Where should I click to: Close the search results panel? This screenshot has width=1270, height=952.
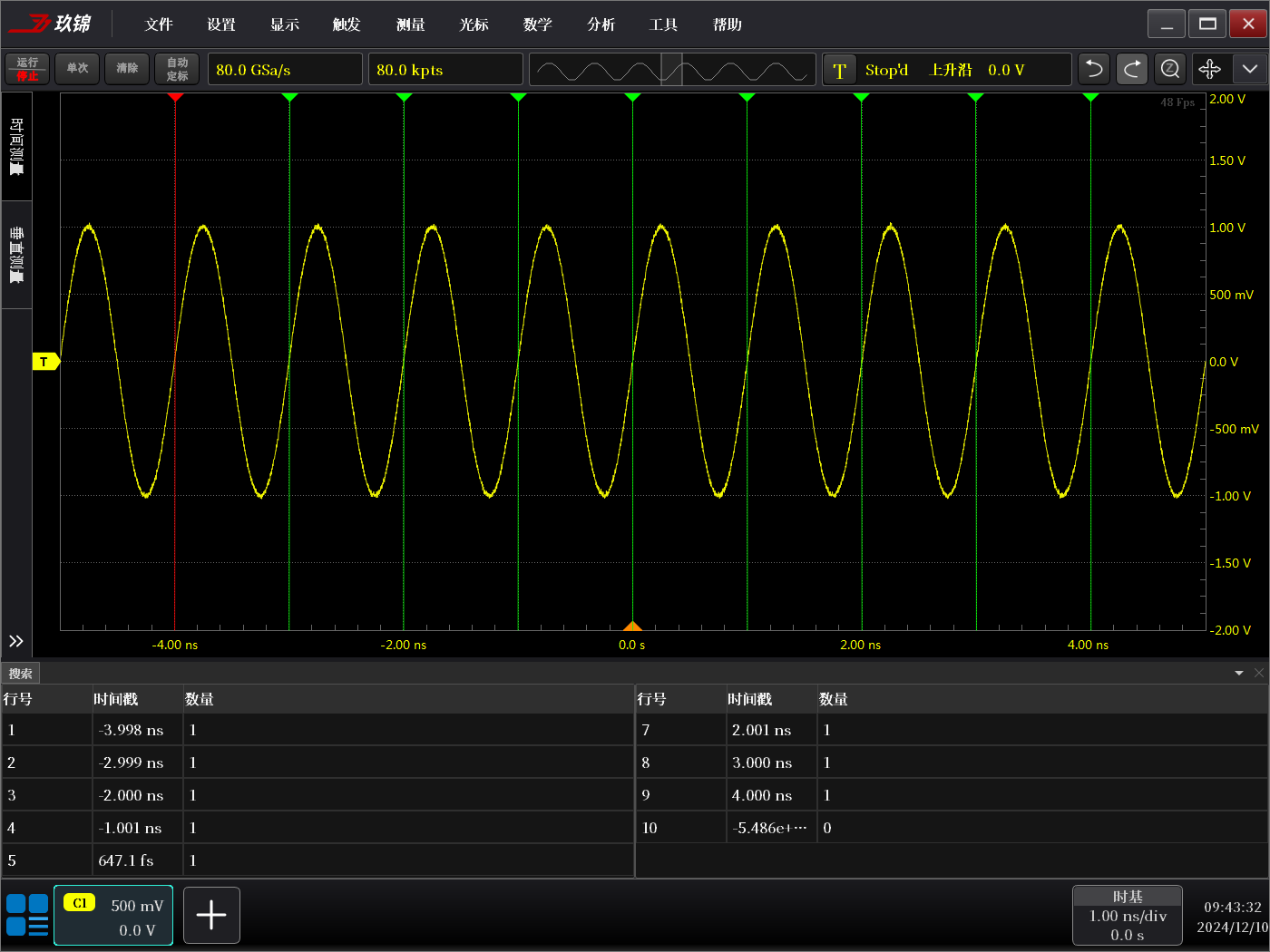click(1259, 673)
